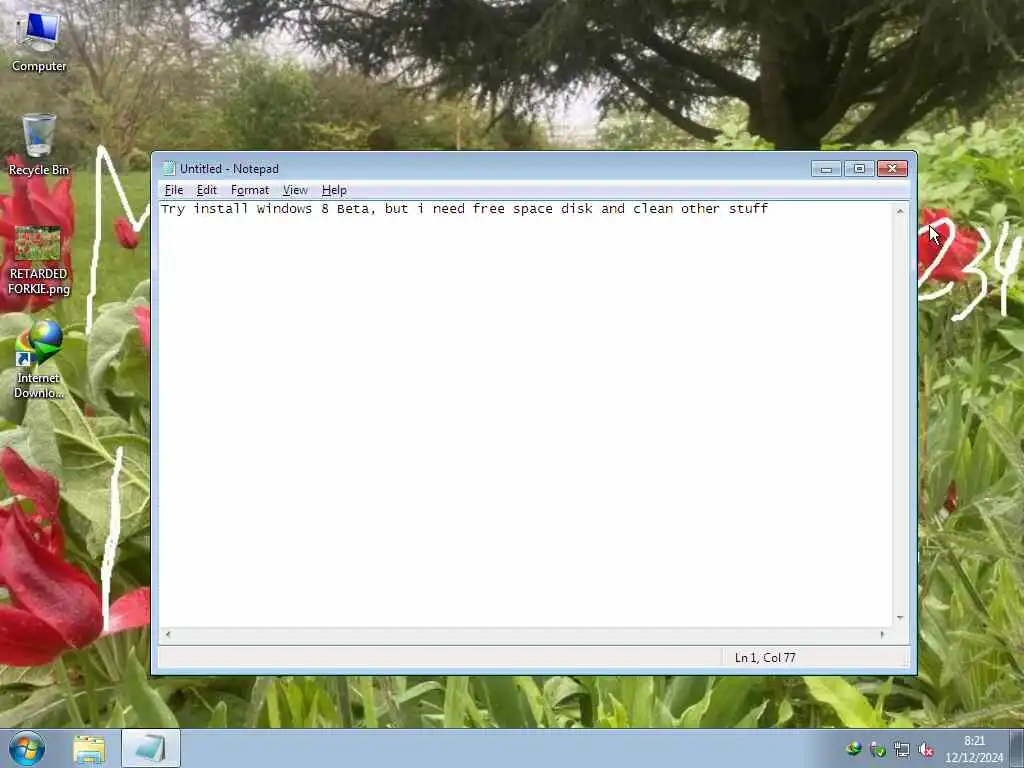
Task: Click the Ln 1, Col 77 status text
Action: (x=765, y=658)
